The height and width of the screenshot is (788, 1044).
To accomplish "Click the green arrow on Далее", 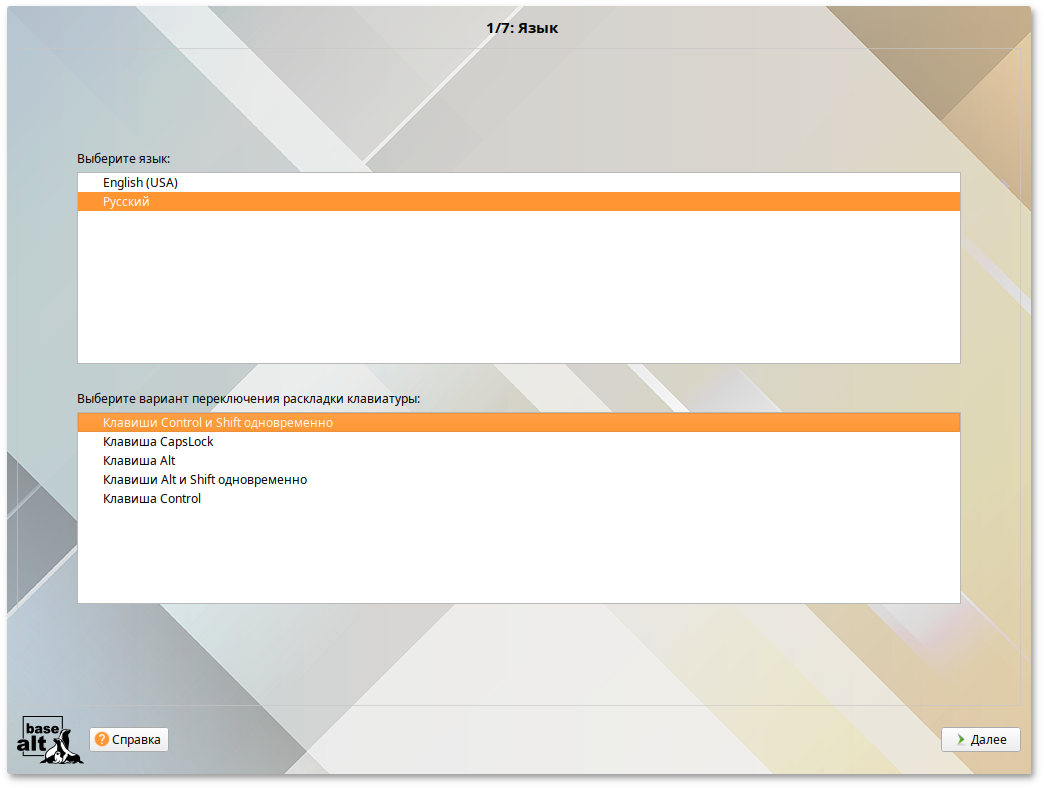I will tap(960, 740).
